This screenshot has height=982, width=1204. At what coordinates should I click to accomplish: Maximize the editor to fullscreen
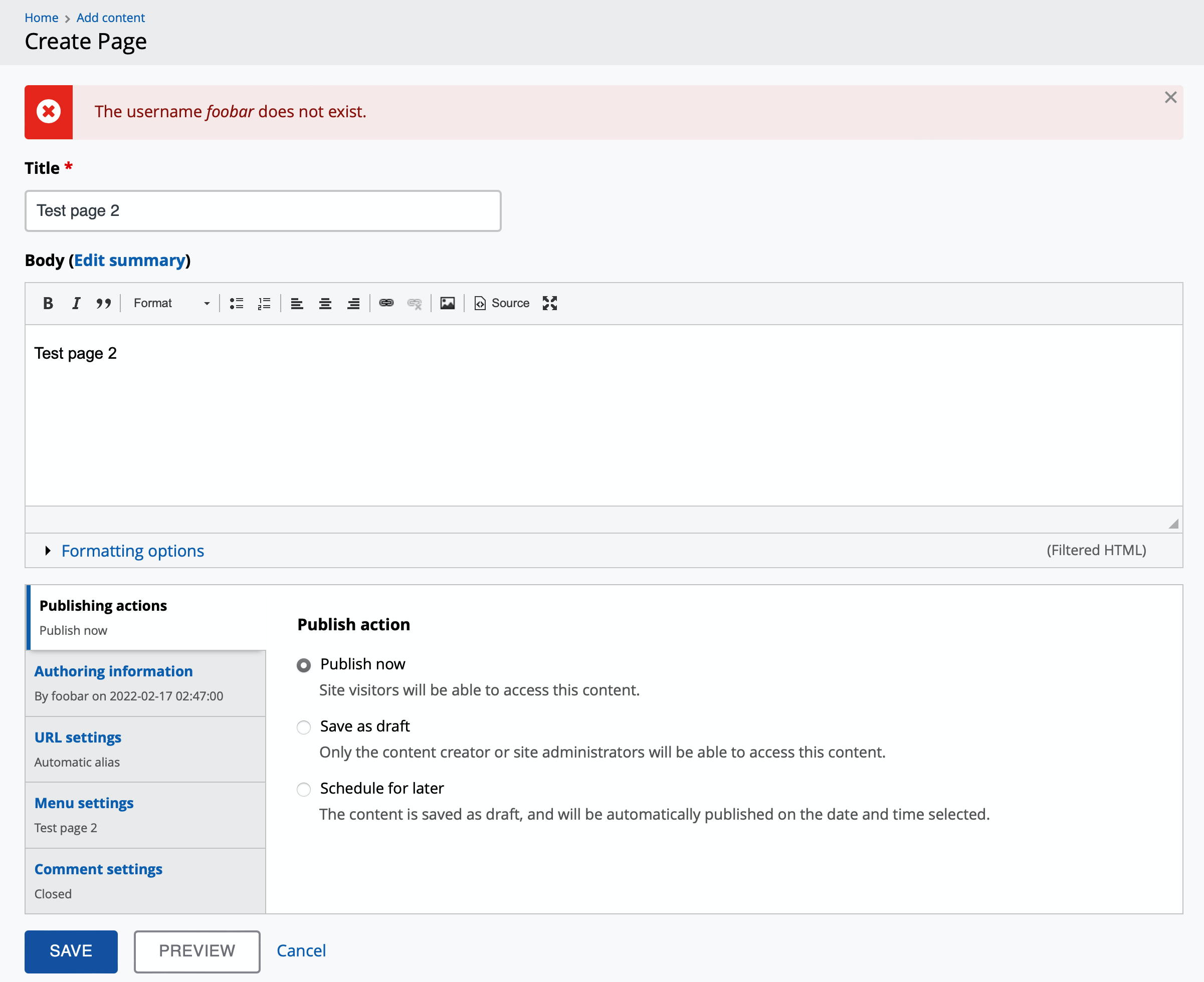tap(549, 303)
